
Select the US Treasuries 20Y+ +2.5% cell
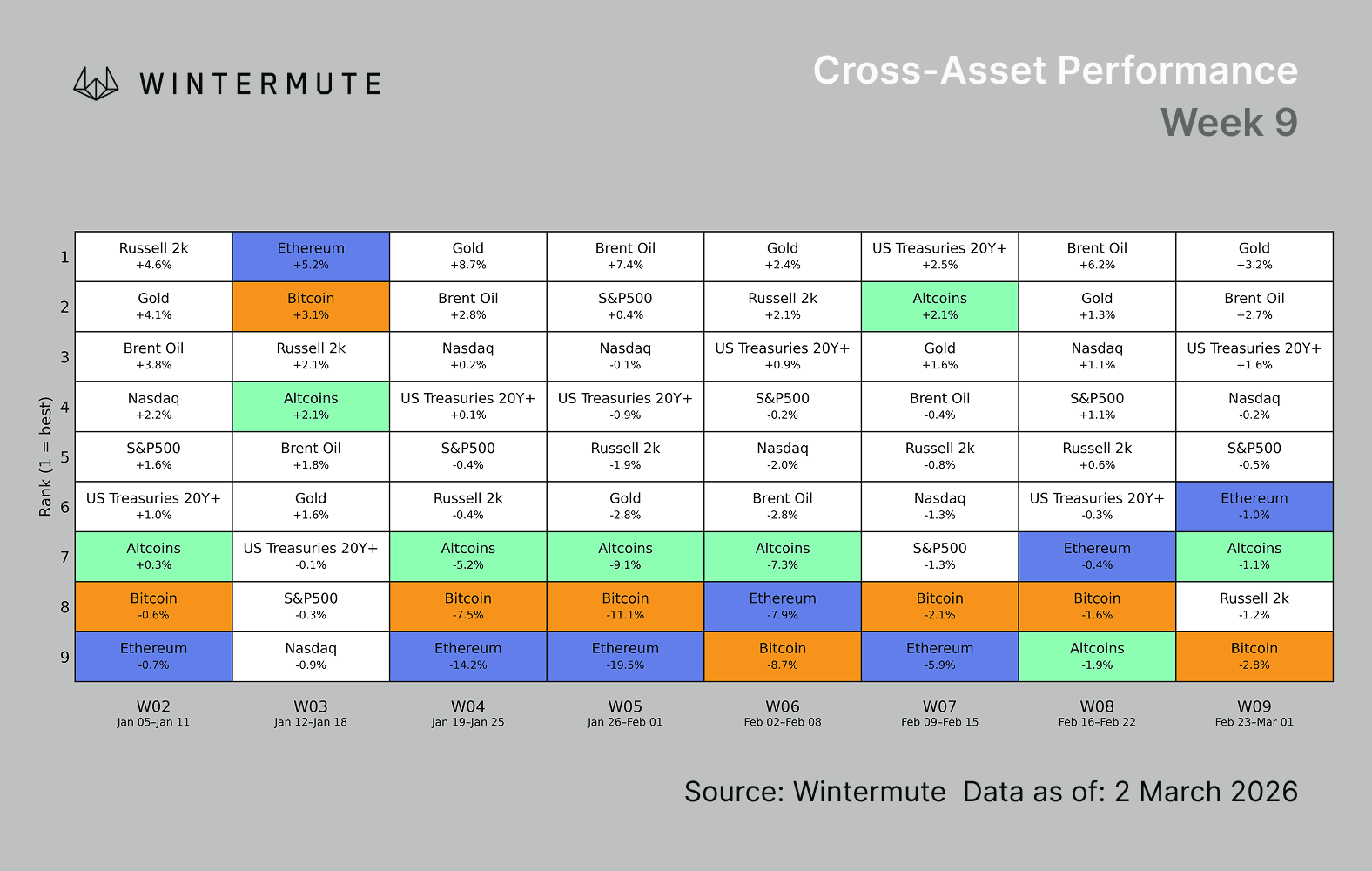pos(939,256)
